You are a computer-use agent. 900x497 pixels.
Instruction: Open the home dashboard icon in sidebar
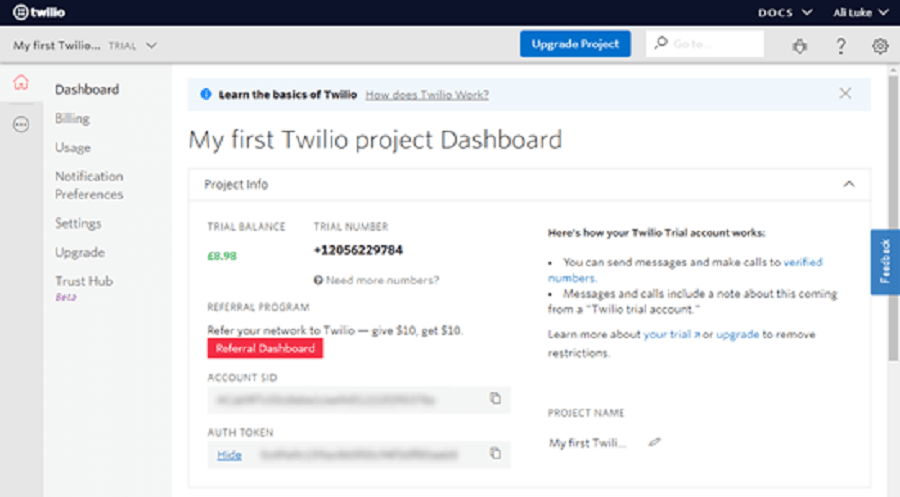[21, 83]
